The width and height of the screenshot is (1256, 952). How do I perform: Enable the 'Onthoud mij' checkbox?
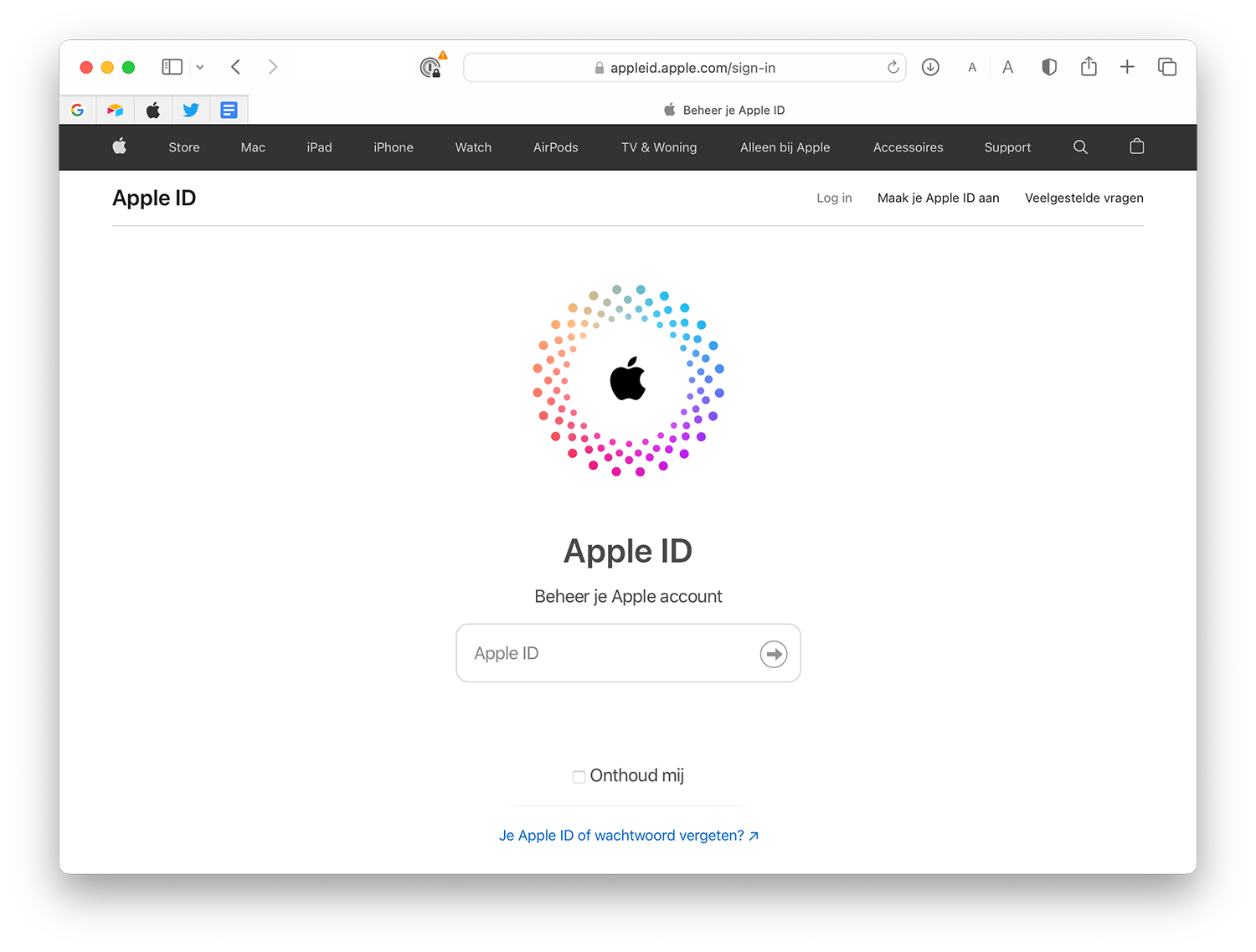[x=579, y=777]
